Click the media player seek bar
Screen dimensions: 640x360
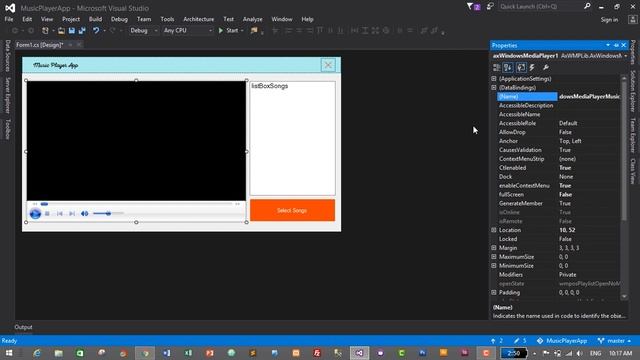[x=136, y=204]
